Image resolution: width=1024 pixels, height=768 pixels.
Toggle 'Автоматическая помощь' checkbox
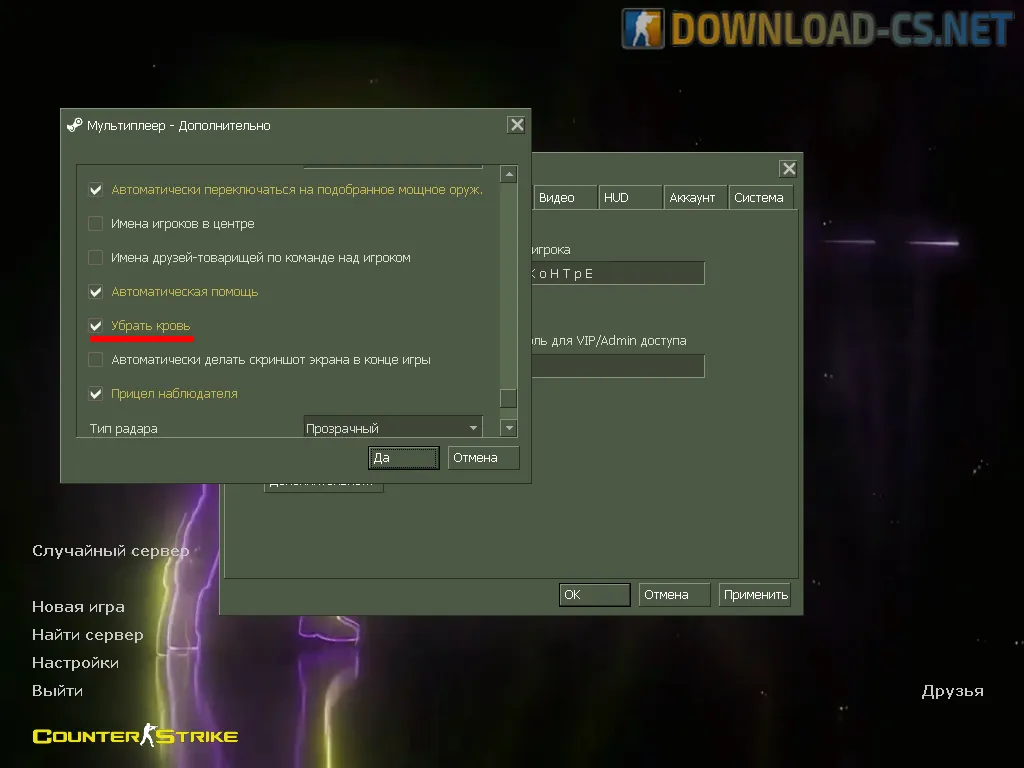[95, 292]
